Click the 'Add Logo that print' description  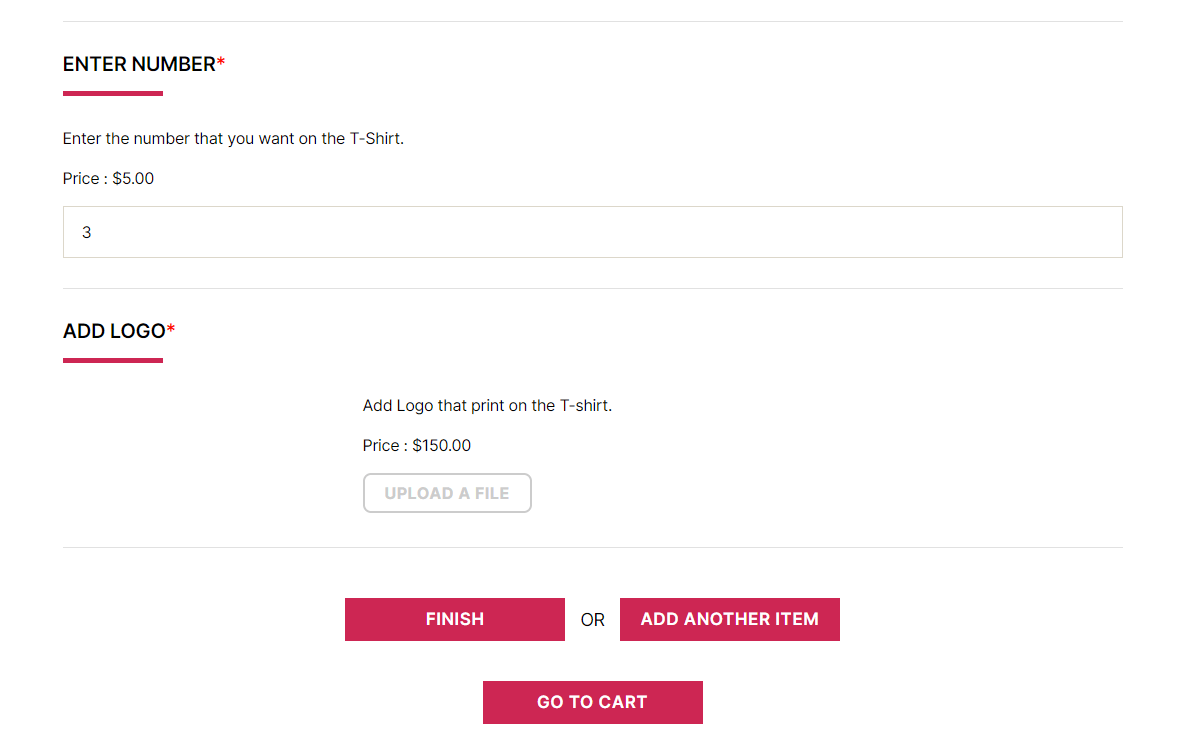[487, 406]
